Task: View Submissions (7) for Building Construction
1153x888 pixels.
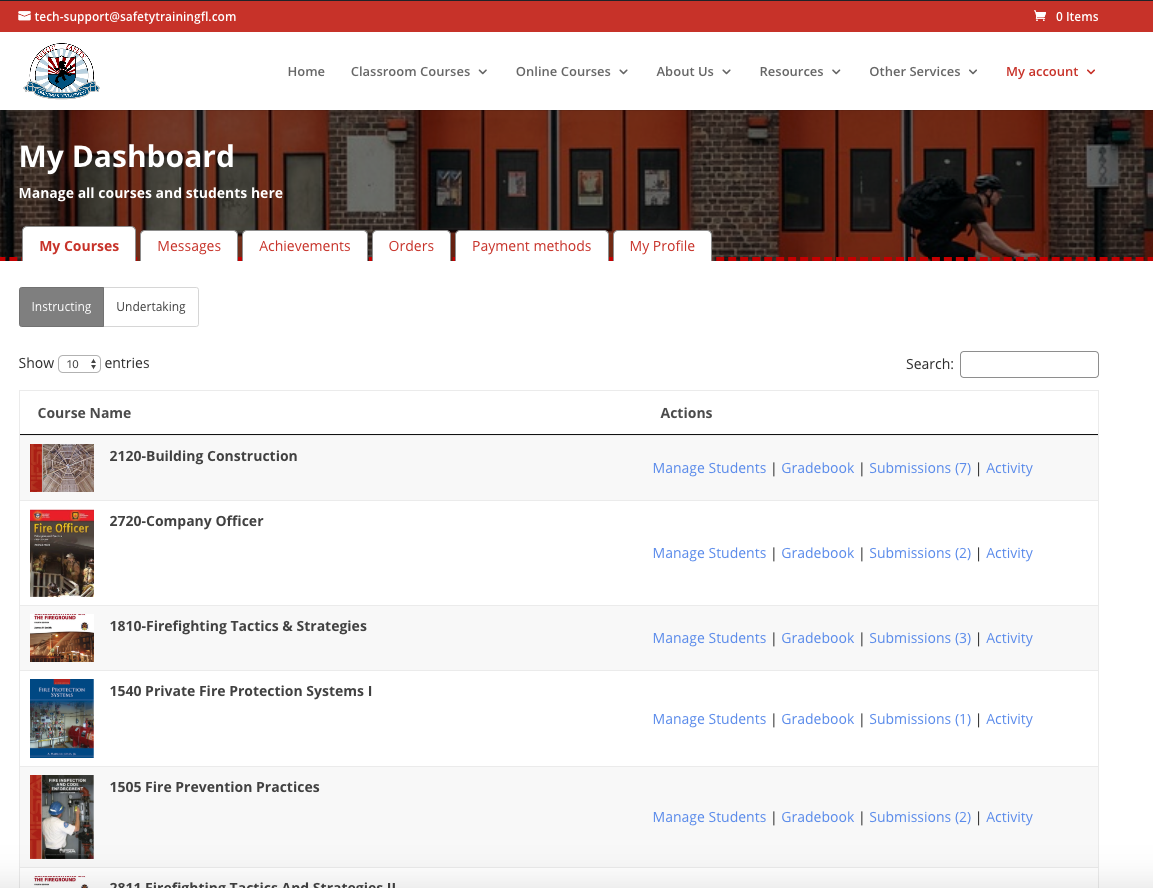Action: [920, 467]
